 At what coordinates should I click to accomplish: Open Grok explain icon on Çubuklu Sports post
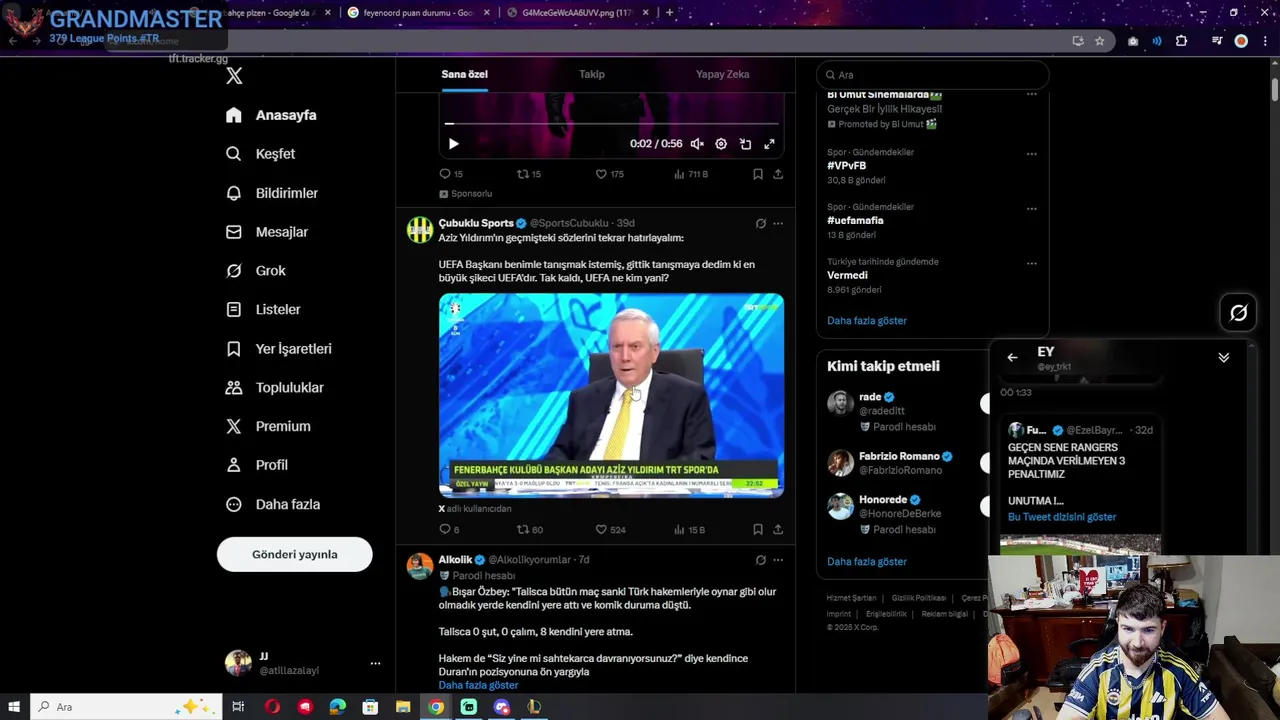pos(761,223)
